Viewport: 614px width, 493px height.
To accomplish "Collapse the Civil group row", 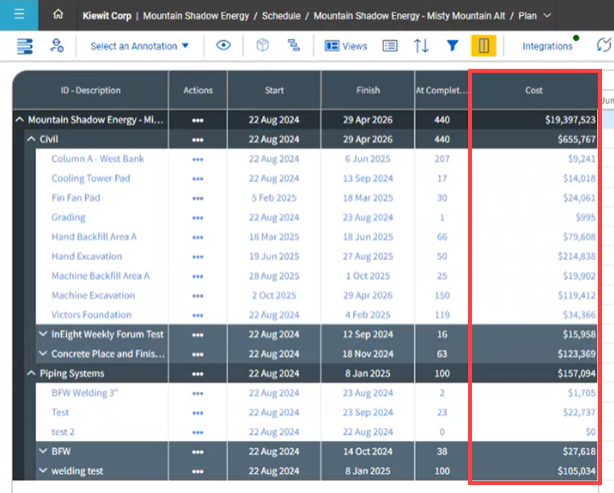I will (31, 139).
